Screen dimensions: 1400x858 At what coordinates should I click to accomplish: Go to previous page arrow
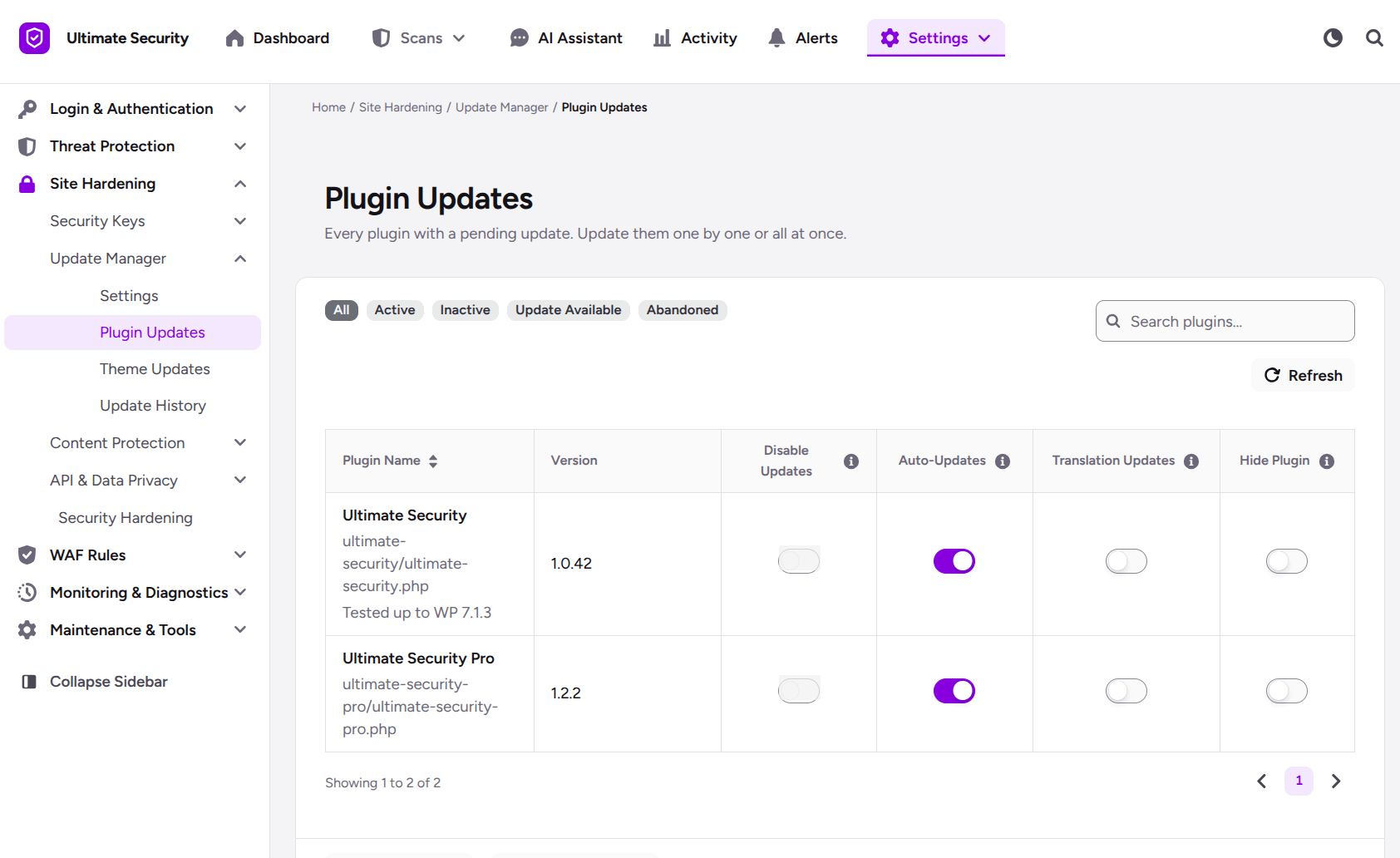pos(1262,782)
